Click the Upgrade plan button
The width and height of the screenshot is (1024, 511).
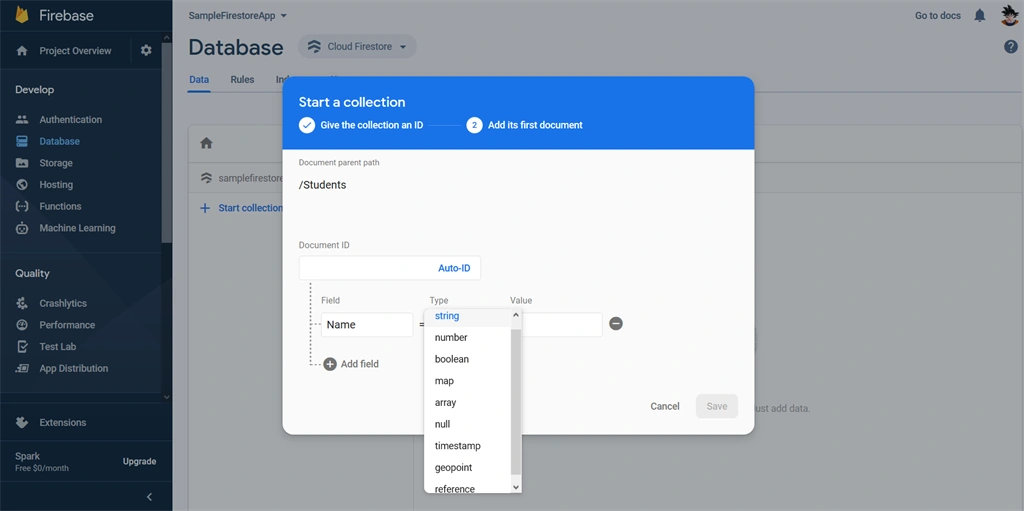[139, 461]
